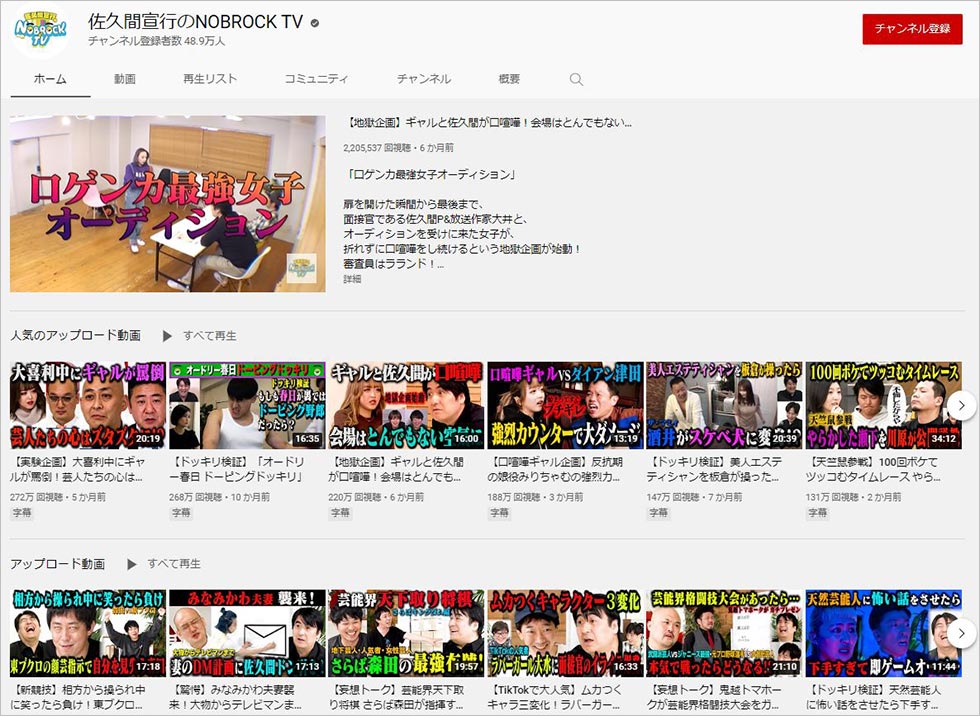
Task: Click 2,205,537 回視聴・6 か月前 view count
Action: click(399, 148)
